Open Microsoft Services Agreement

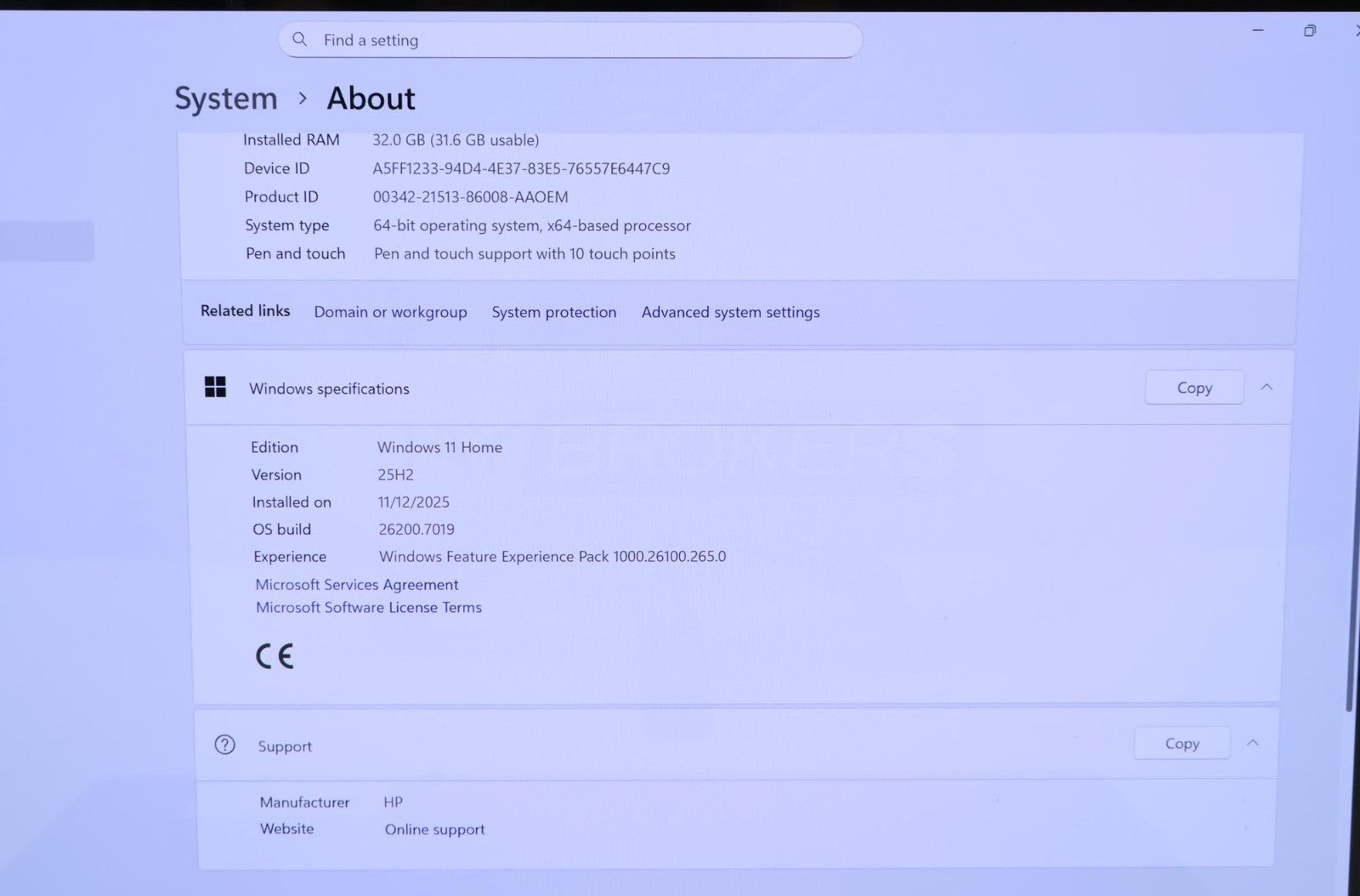(357, 585)
